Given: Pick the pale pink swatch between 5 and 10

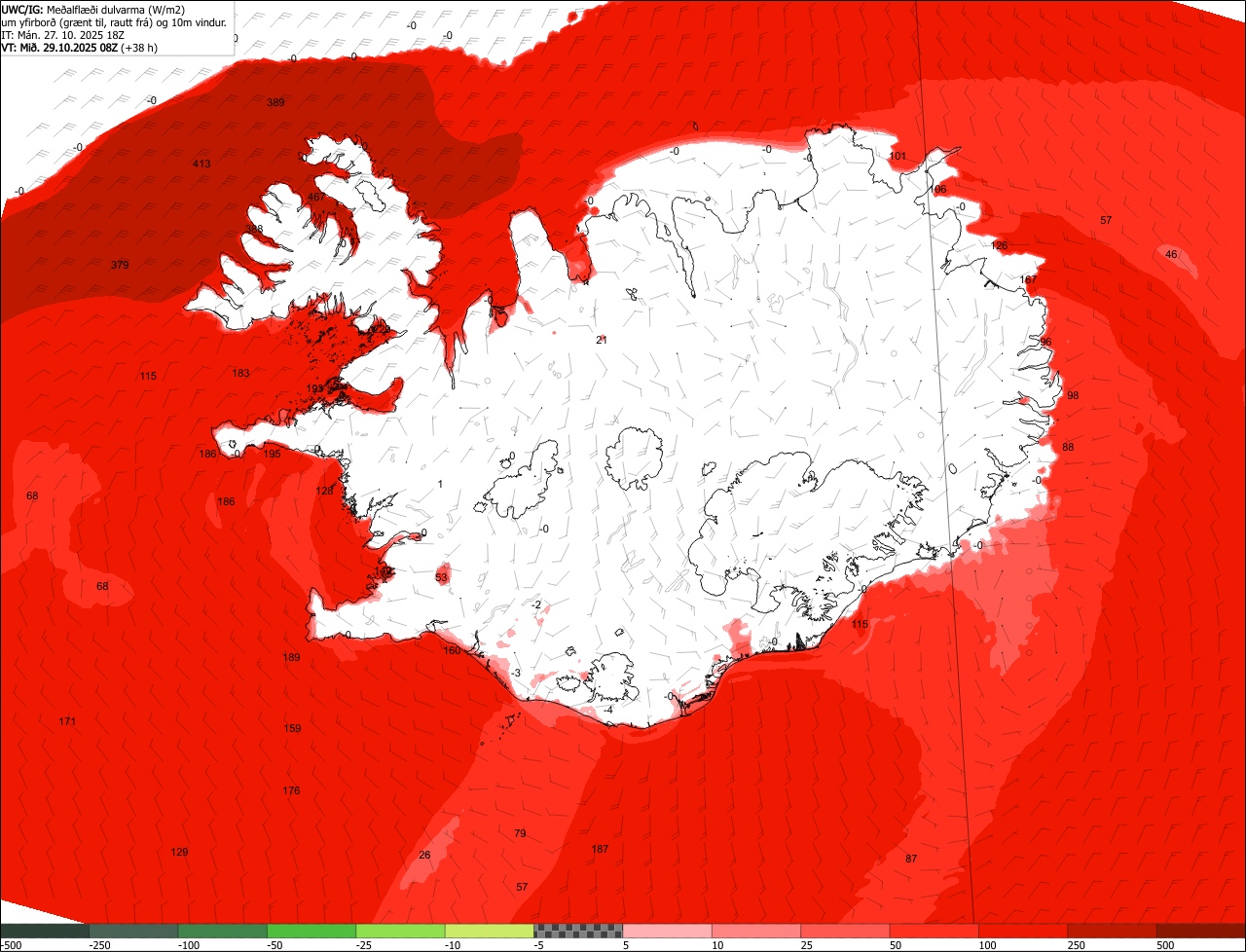Looking at the screenshot, I should coord(668,931).
